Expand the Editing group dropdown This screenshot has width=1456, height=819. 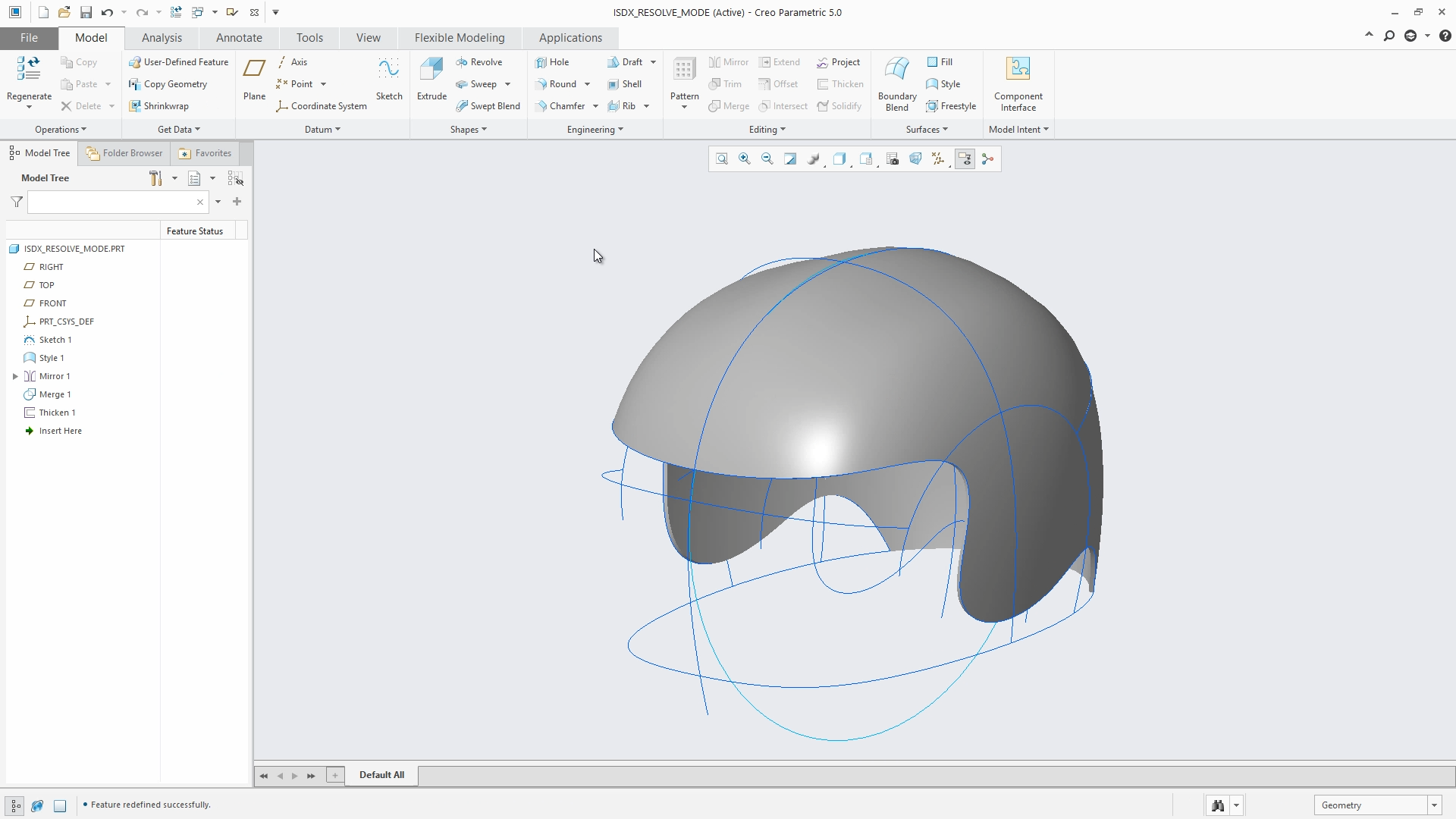pos(767,130)
